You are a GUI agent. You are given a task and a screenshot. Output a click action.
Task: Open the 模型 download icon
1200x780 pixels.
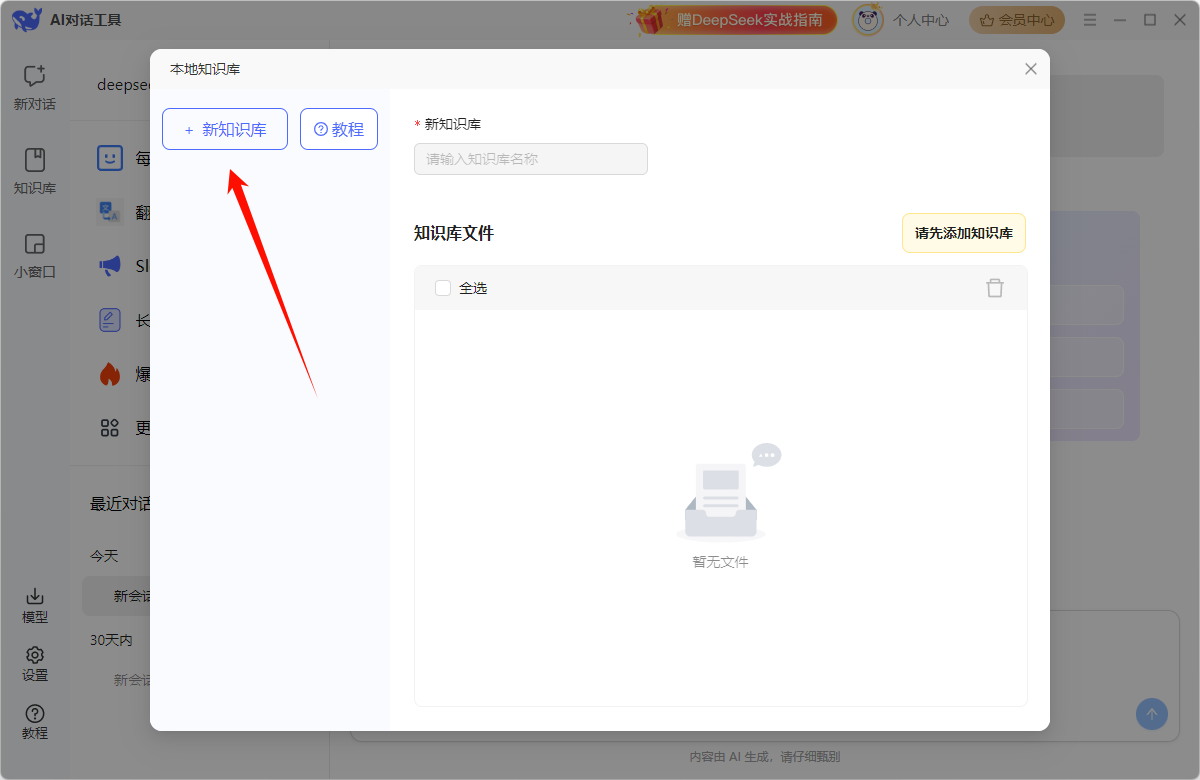click(x=35, y=596)
